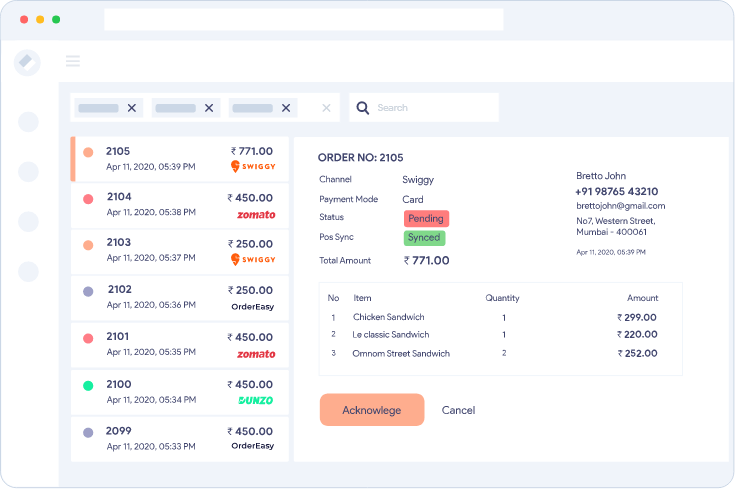Click the browser address bar

point(303,20)
